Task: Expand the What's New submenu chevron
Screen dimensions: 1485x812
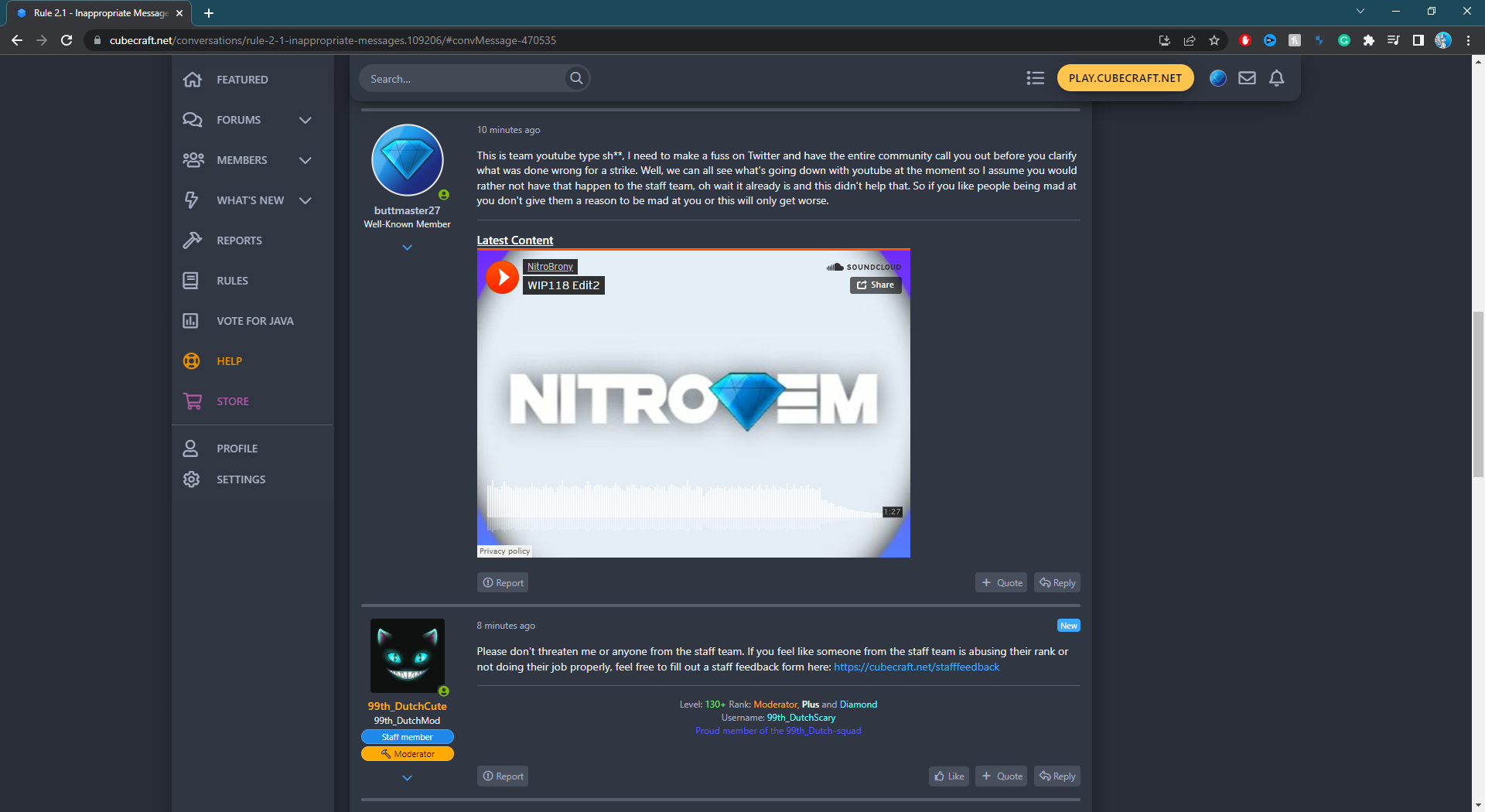Action: pyautogui.click(x=306, y=200)
